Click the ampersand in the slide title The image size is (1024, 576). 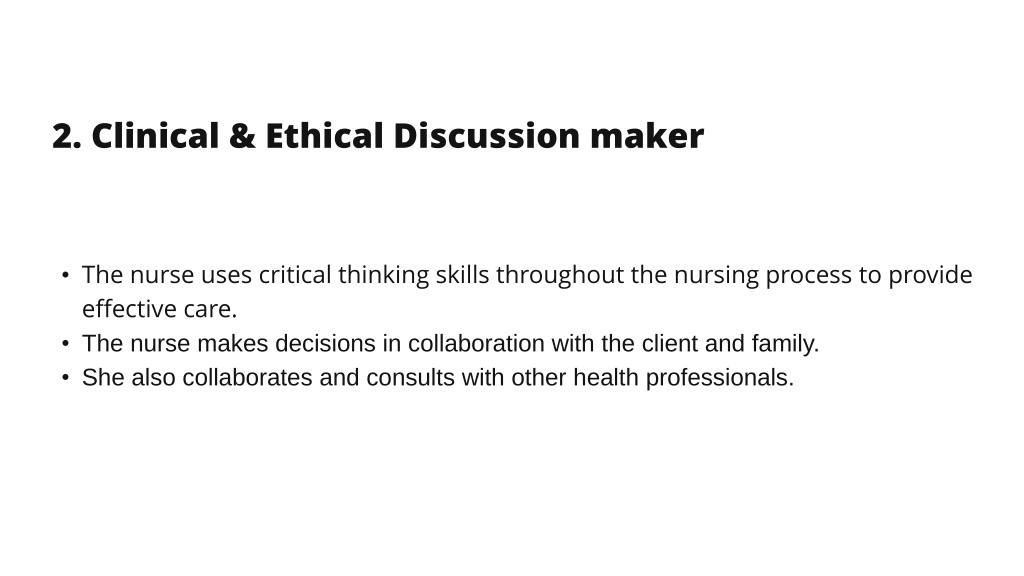pyautogui.click(x=242, y=136)
